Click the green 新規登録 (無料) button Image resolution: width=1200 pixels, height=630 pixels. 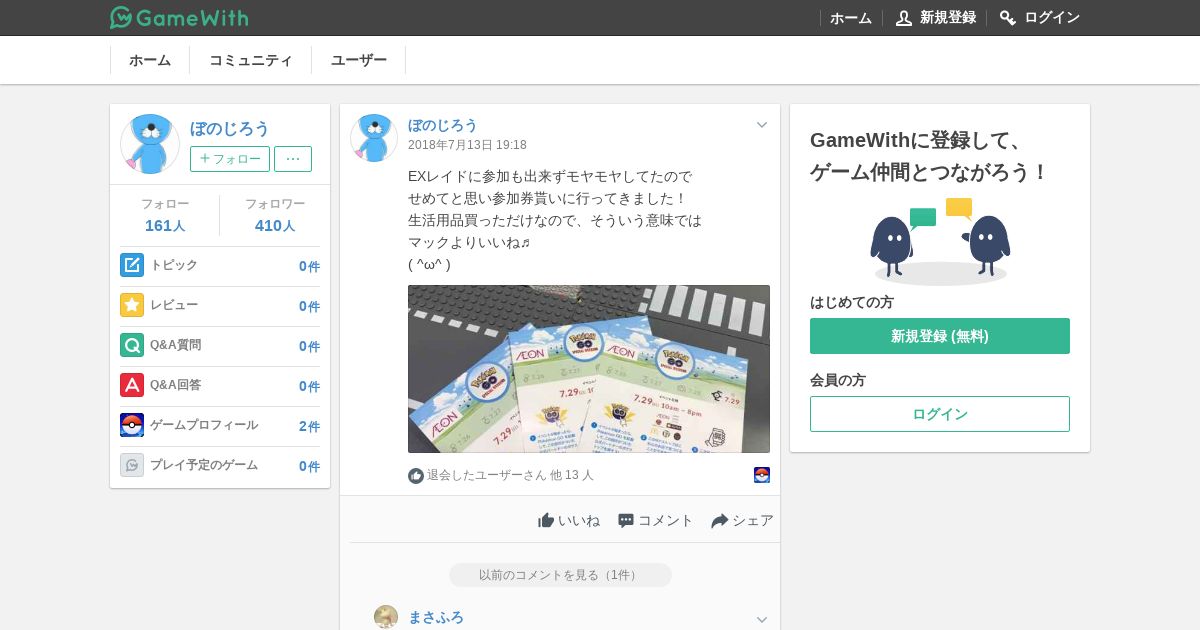(940, 336)
